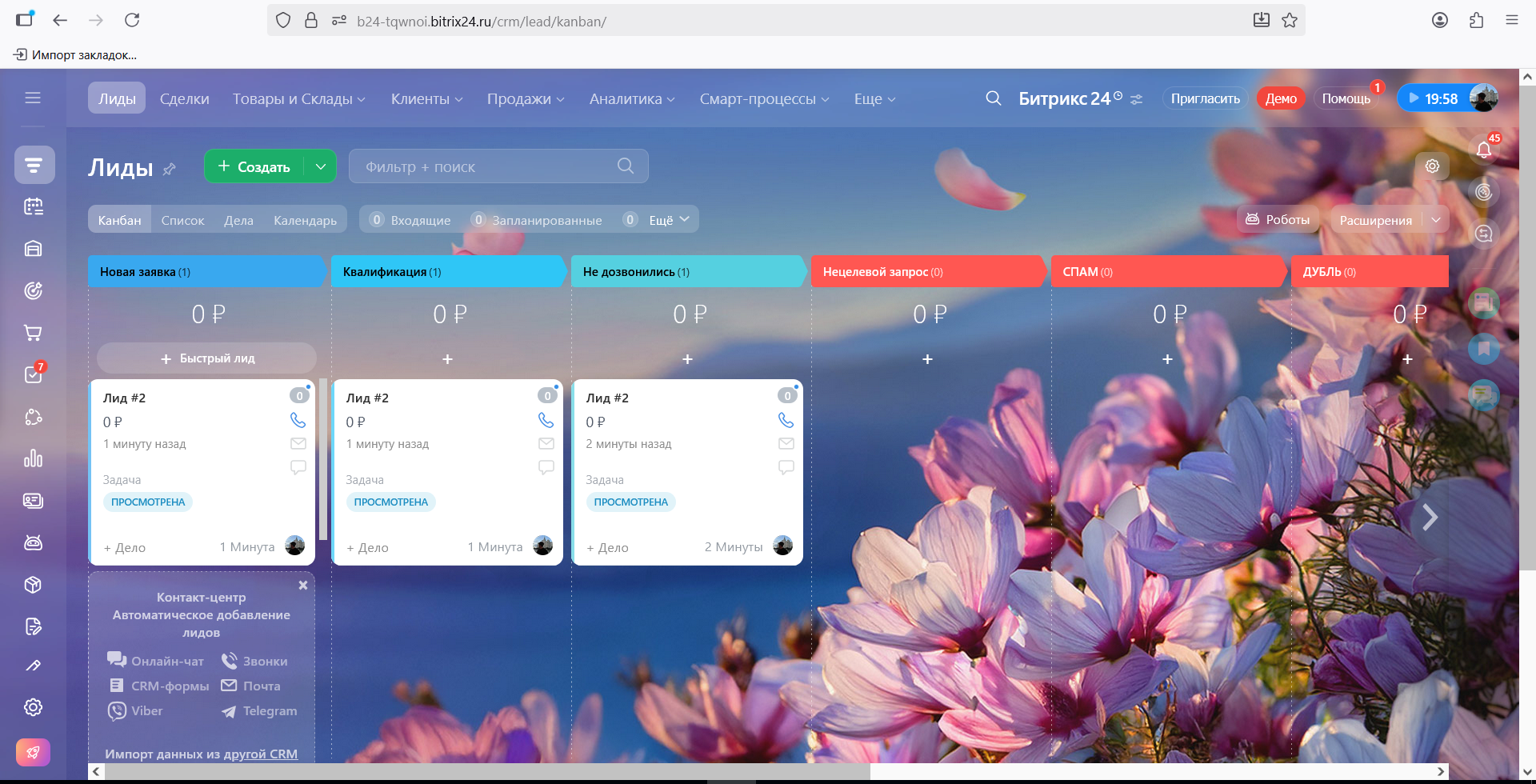Open the calendar icon in left sidebar
Viewport: 1536px width, 784px height.
click(x=33, y=206)
